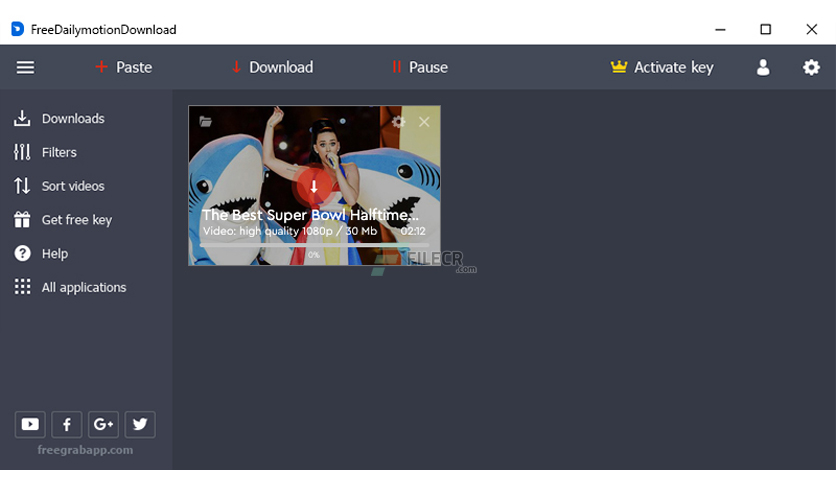Open the Twitter social icon
836x484 pixels.
(140, 424)
